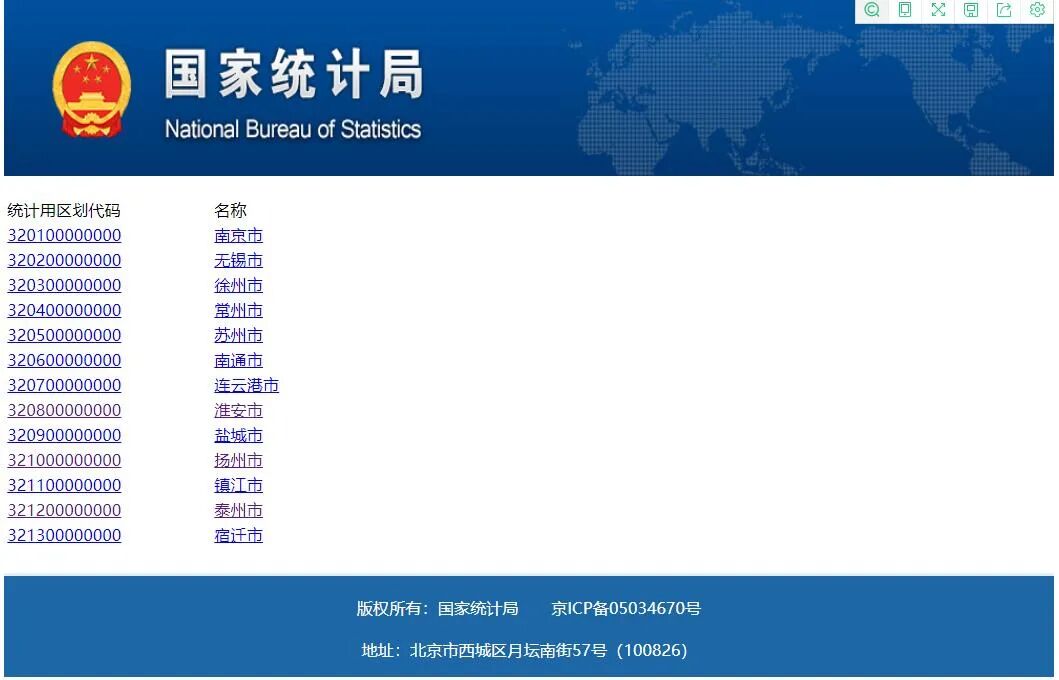This screenshot has width=1059, height=680.
Task: Click the 无锡市 link
Action: tap(237, 260)
